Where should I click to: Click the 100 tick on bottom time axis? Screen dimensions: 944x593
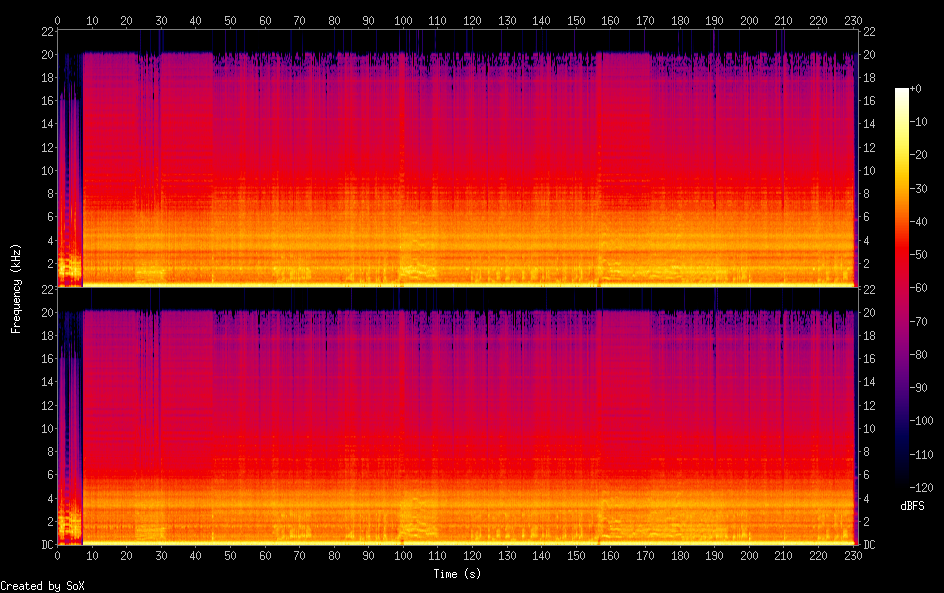403,556
